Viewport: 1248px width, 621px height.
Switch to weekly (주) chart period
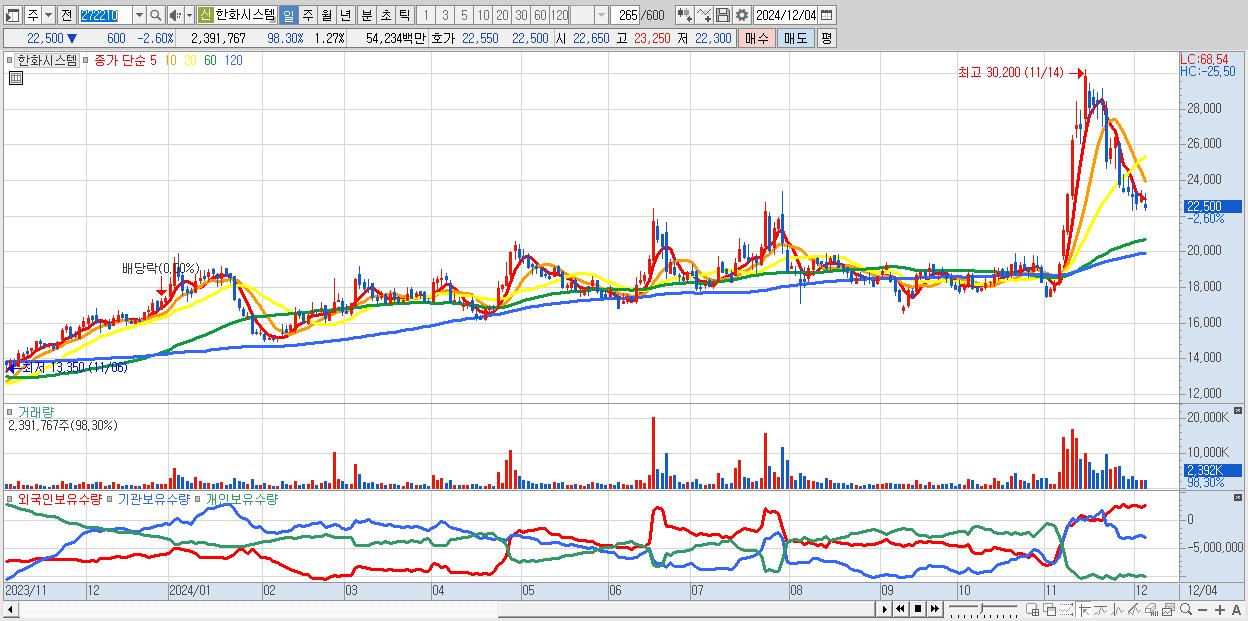tap(307, 15)
